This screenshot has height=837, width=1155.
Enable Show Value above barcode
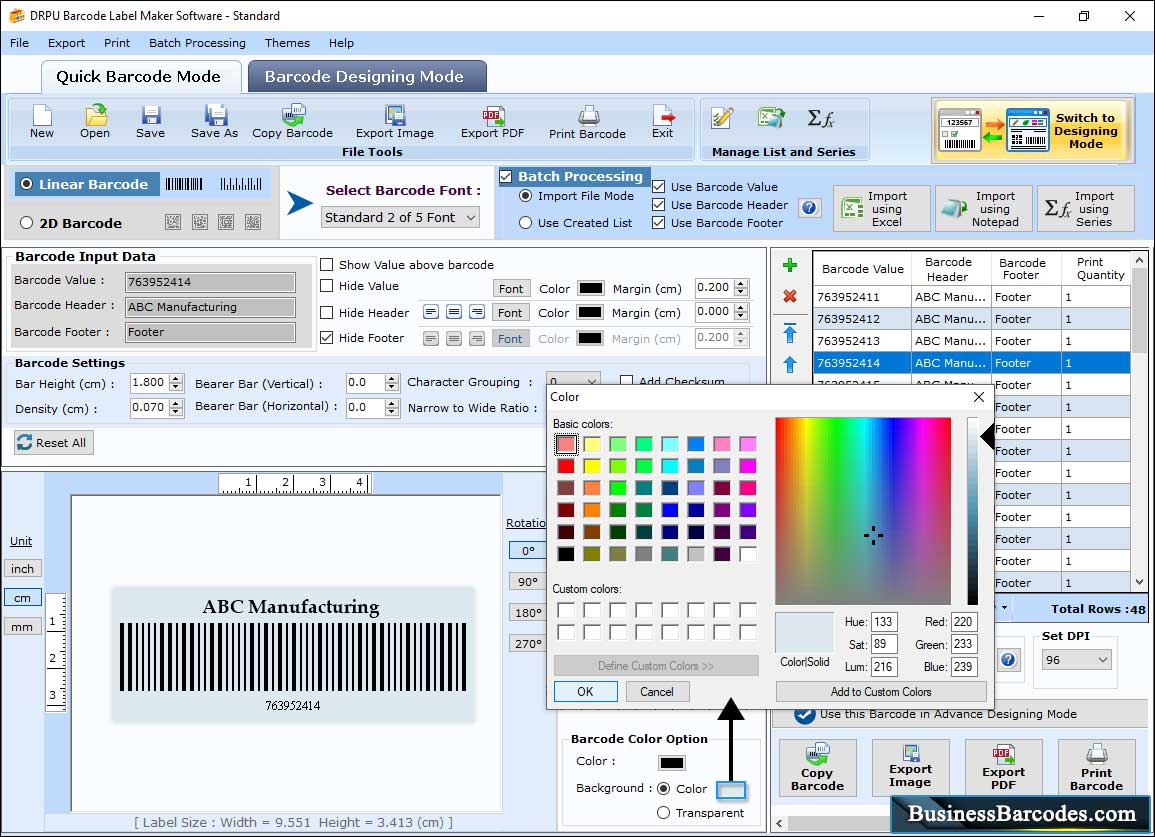[x=326, y=265]
